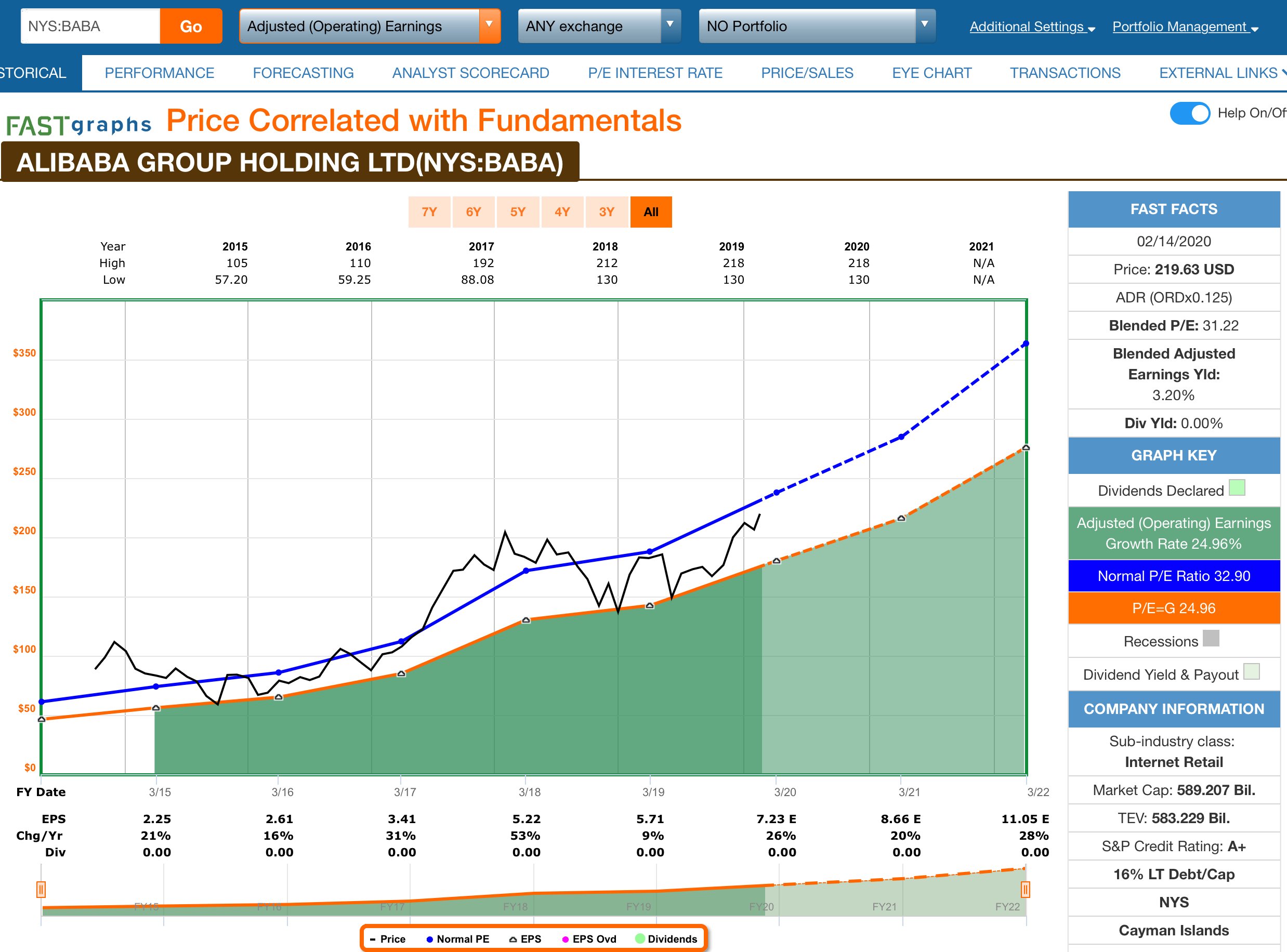Open the ANALYST SCORECARD tab
This screenshot has width=1287, height=952.
[470, 73]
